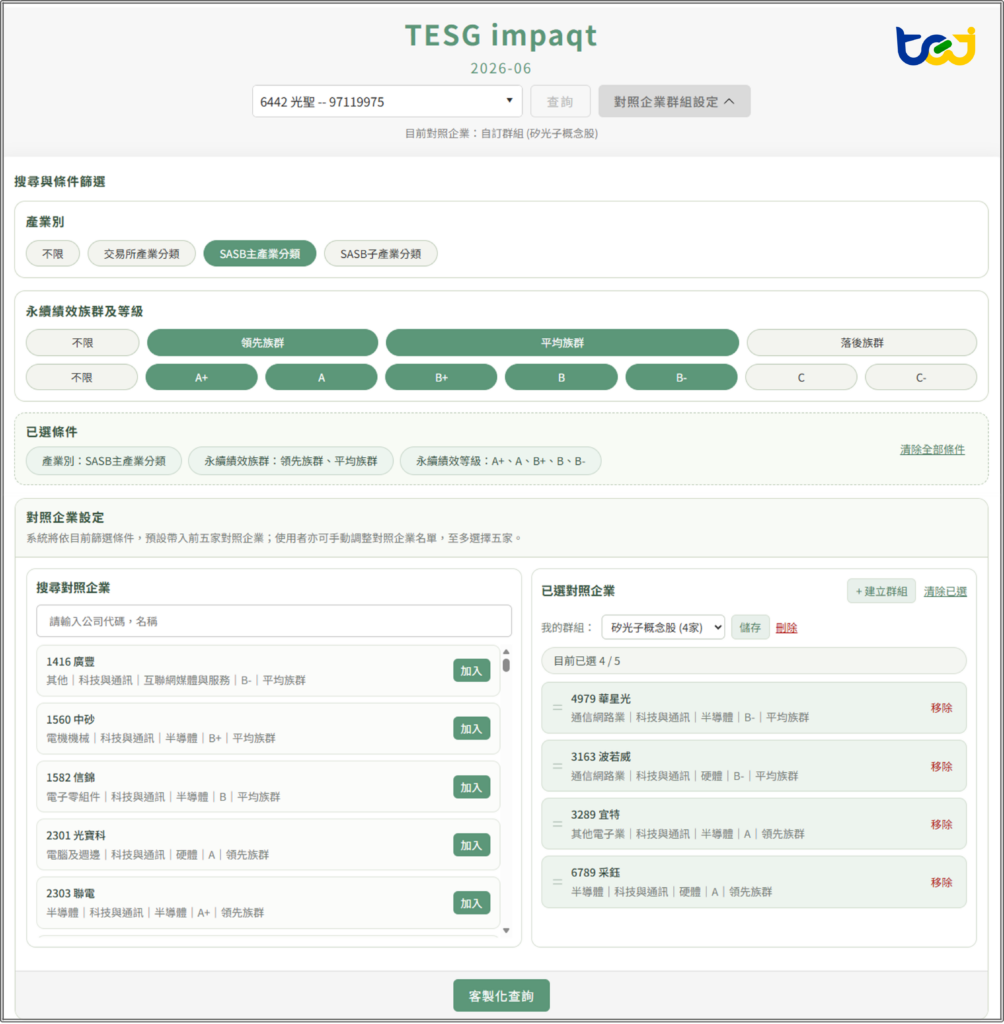Viewport: 1004px width, 1024px height.
Task: Toggle 平均族群 performance group
Action: pyautogui.click(x=562, y=342)
